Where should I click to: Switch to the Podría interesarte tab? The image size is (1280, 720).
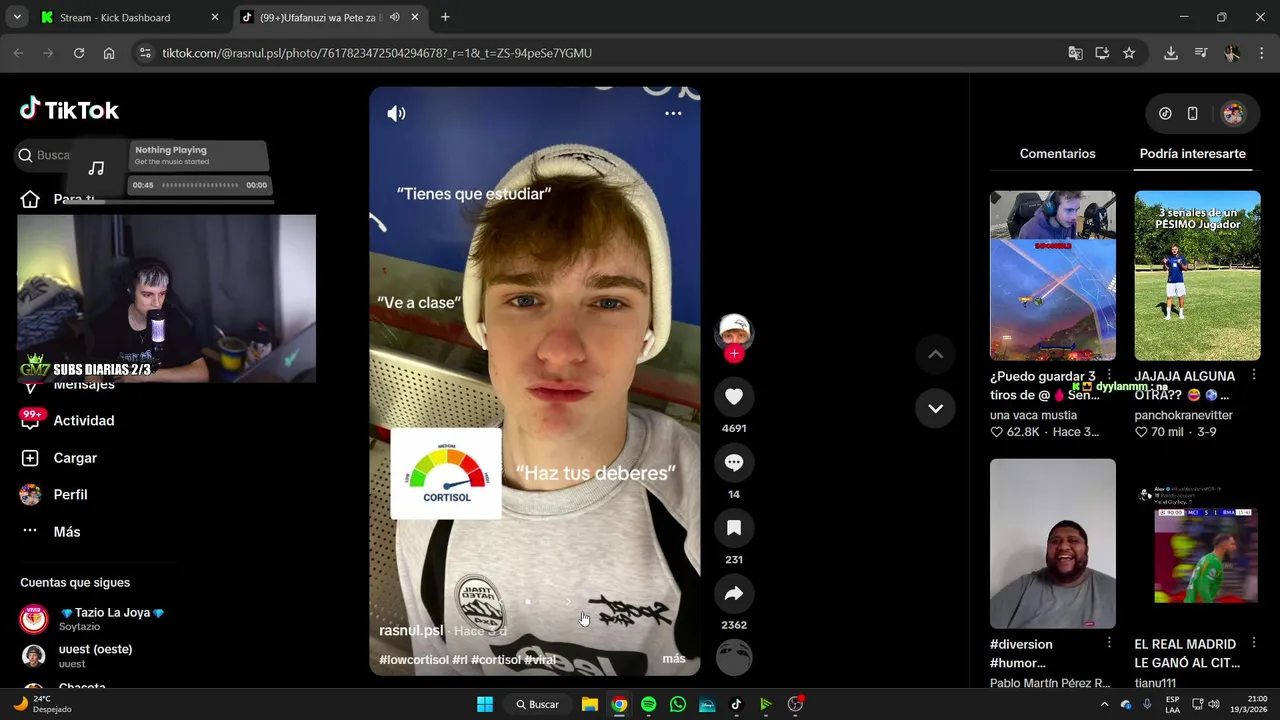pyautogui.click(x=1192, y=154)
